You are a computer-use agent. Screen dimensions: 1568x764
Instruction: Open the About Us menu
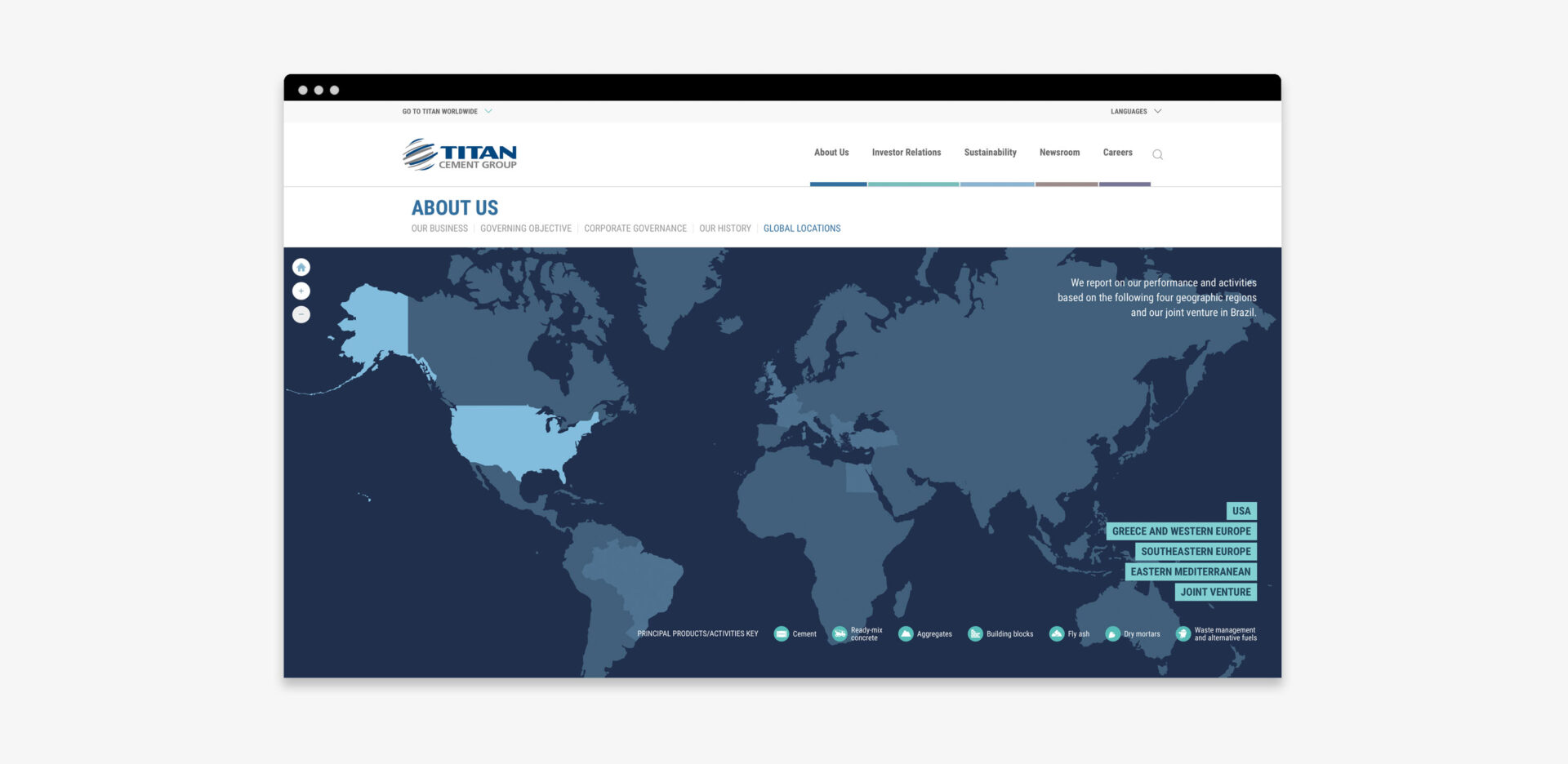(831, 153)
